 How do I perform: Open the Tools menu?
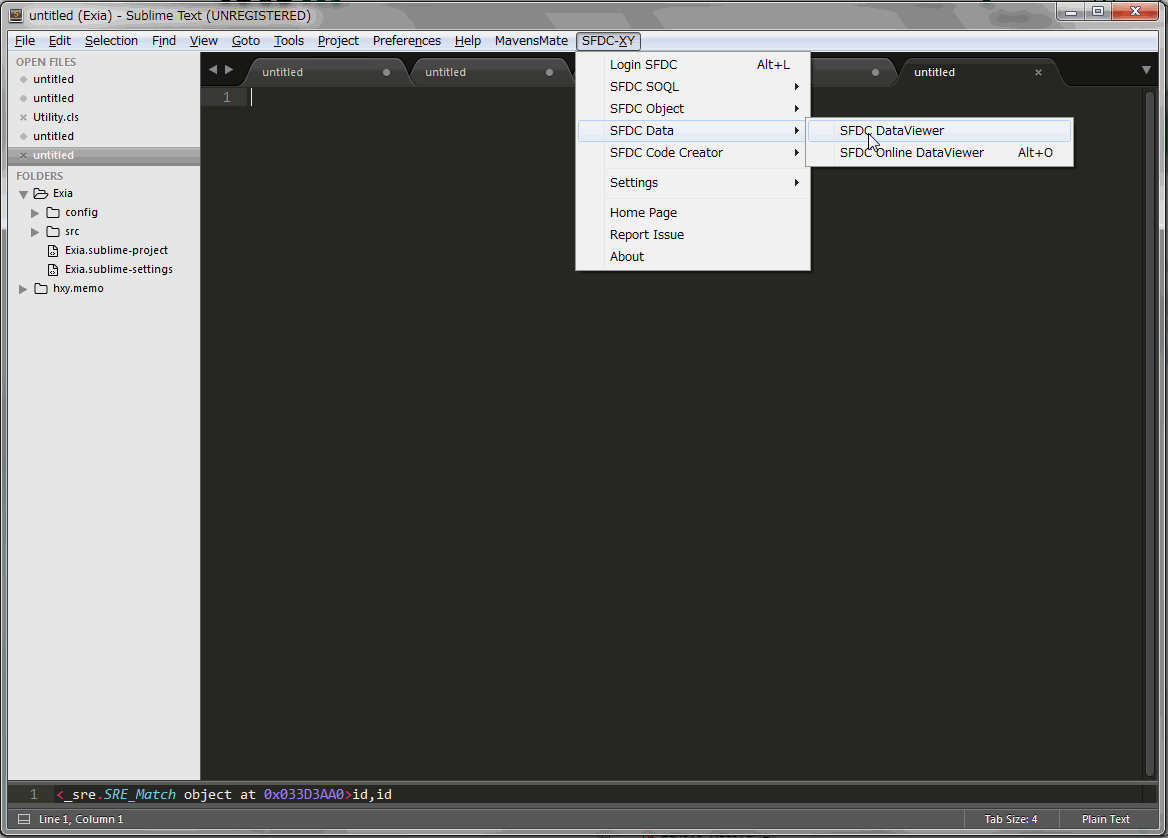(x=288, y=41)
